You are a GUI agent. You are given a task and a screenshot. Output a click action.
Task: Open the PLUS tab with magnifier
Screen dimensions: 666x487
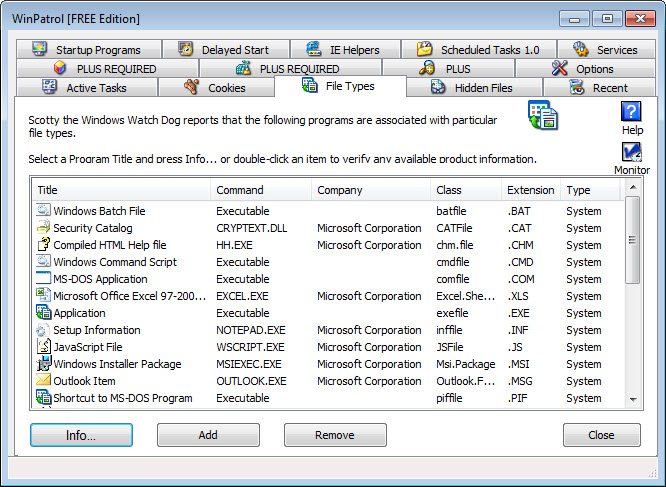coord(449,68)
